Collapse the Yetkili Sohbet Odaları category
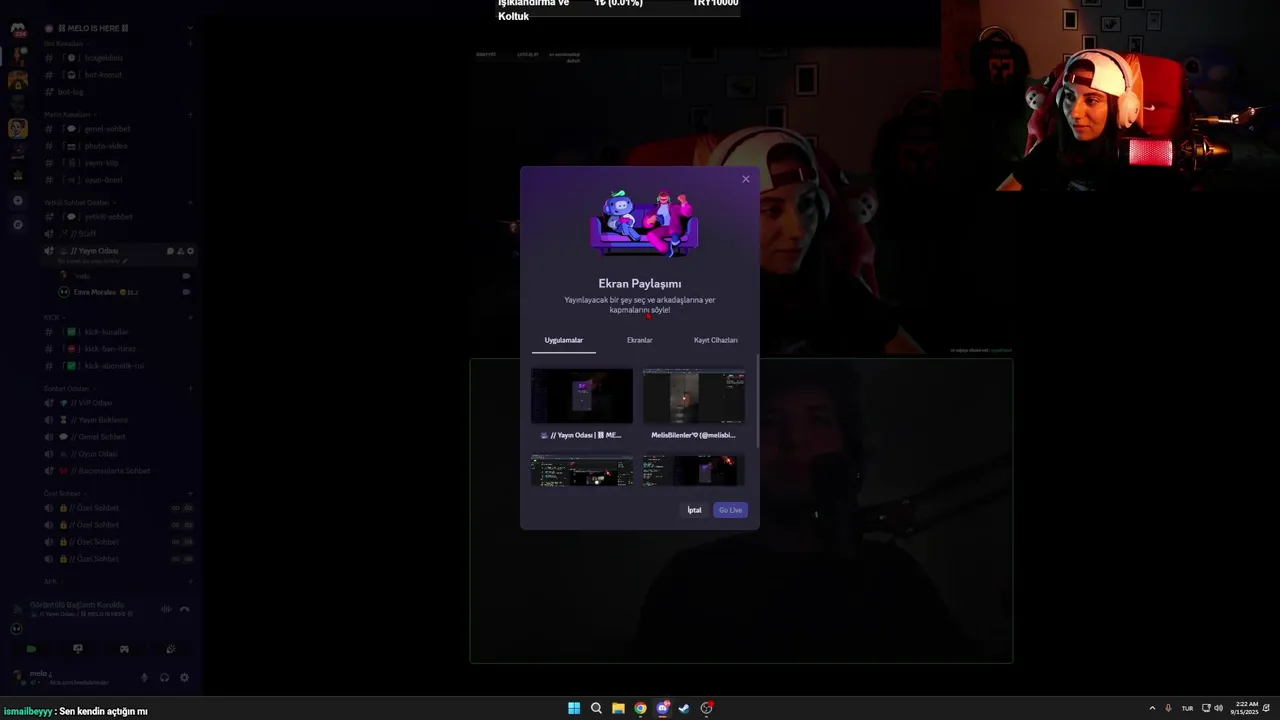This screenshot has width=1280, height=720. pyautogui.click(x=80, y=202)
